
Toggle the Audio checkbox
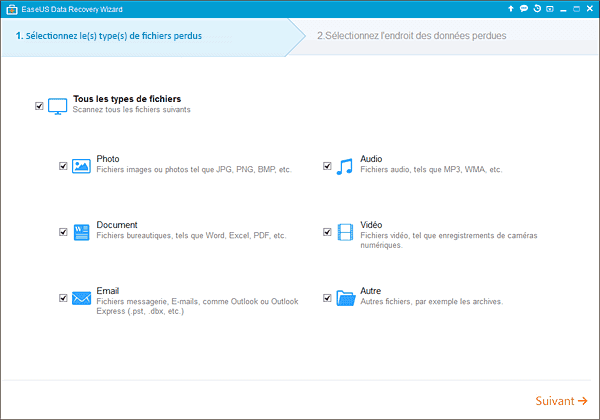[327, 166]
